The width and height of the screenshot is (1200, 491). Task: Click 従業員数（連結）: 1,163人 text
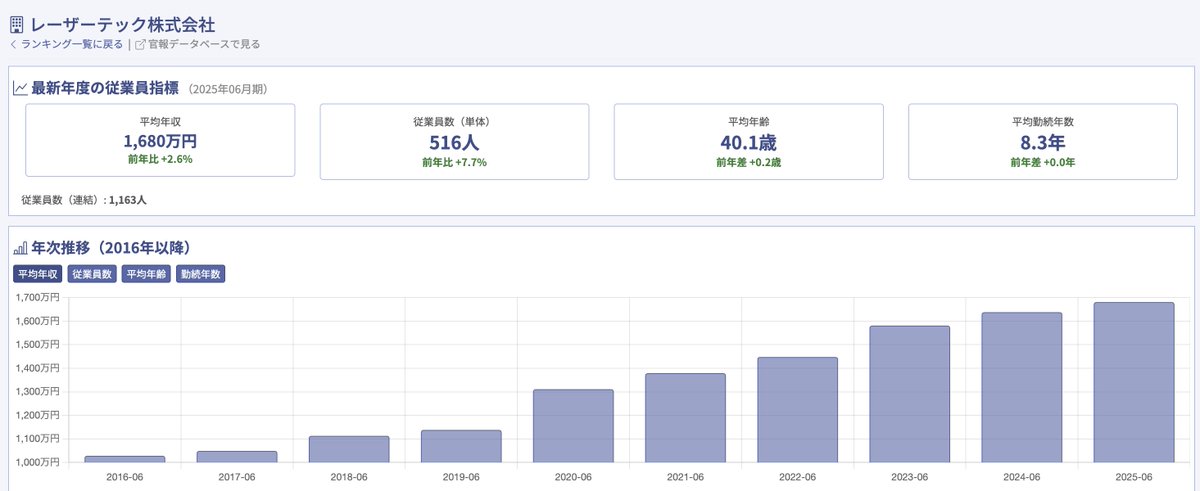[84, 200]
